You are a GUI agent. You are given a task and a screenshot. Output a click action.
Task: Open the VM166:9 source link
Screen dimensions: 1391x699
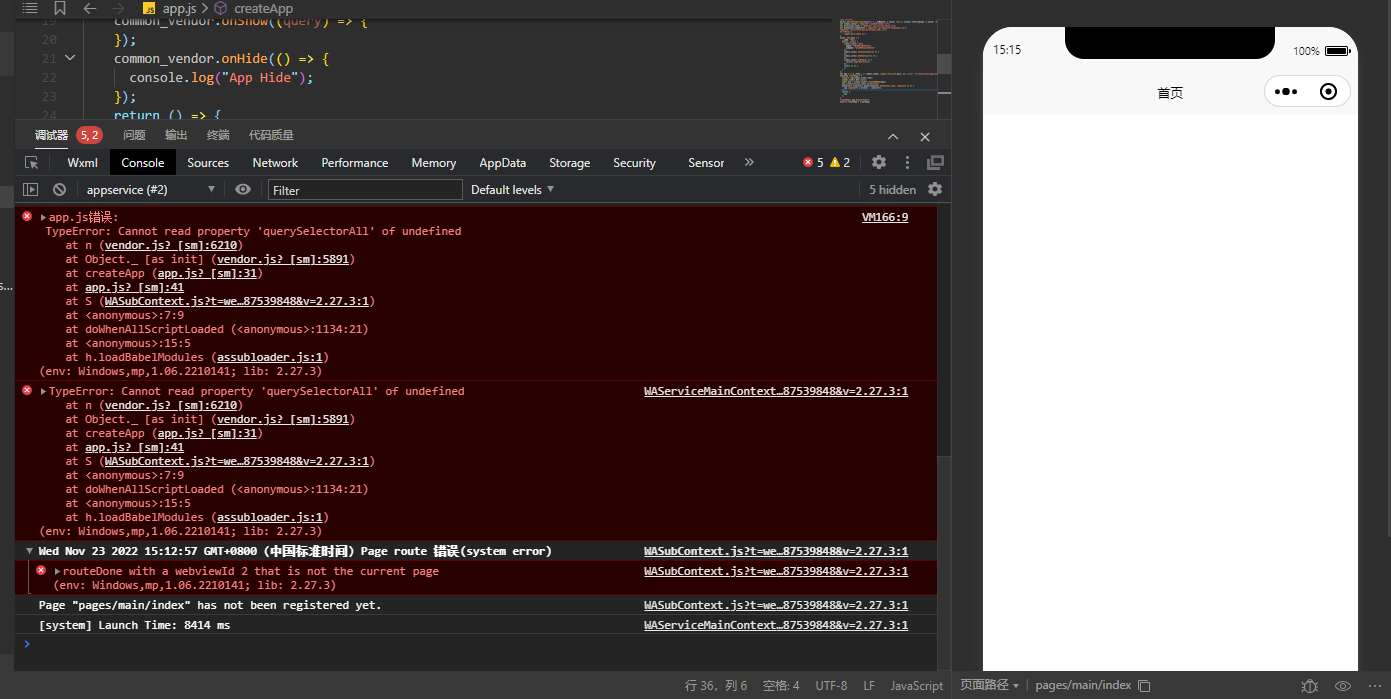(885, 217)
